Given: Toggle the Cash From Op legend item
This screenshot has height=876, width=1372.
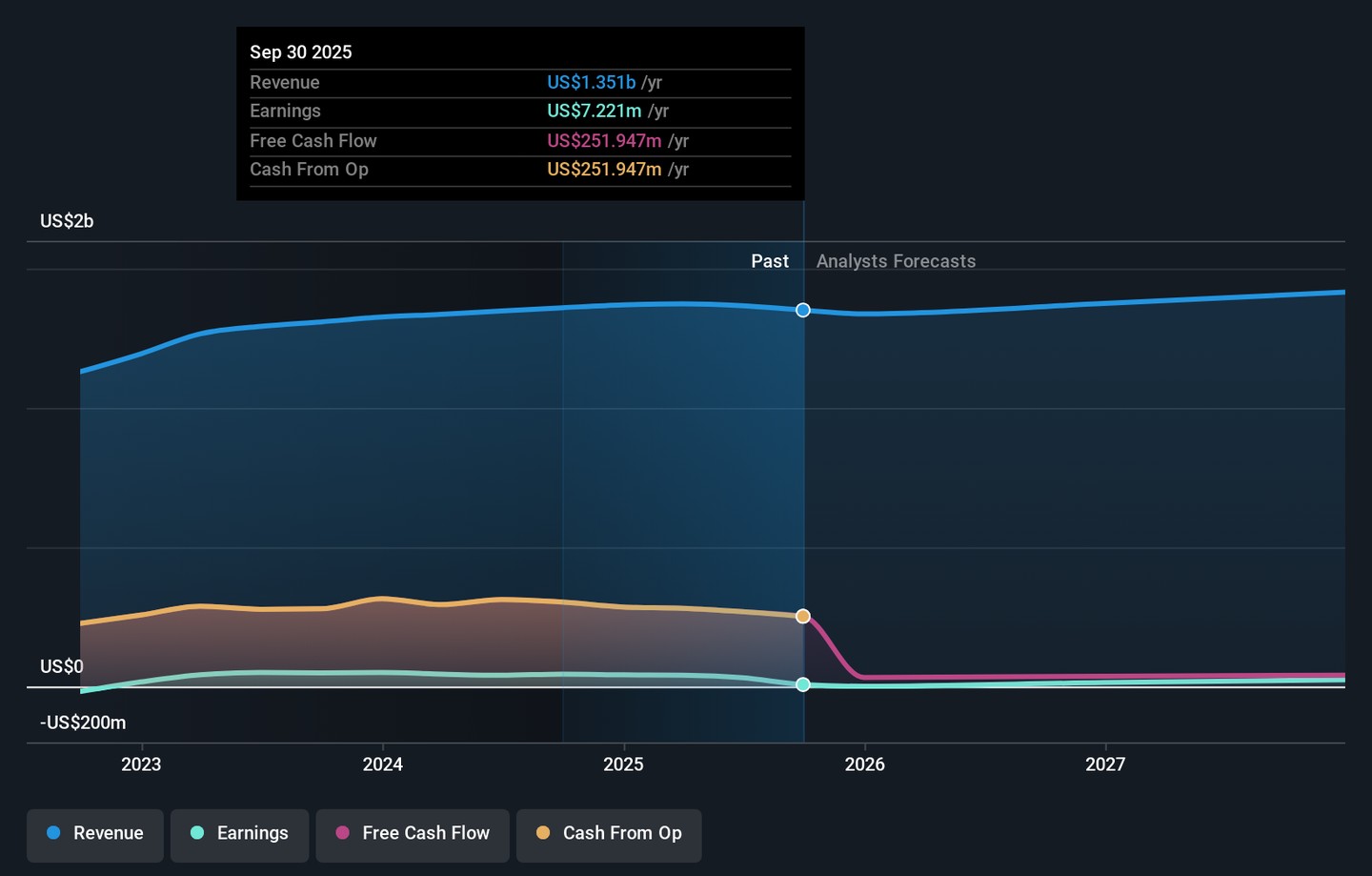Looking at the screenshot, I should tap(609, 834).
